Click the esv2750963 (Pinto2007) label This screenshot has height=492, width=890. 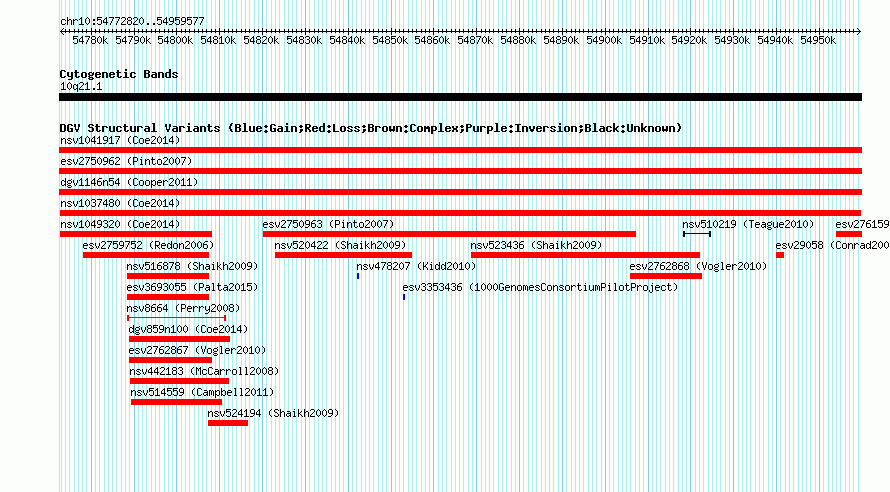[328, 224]
